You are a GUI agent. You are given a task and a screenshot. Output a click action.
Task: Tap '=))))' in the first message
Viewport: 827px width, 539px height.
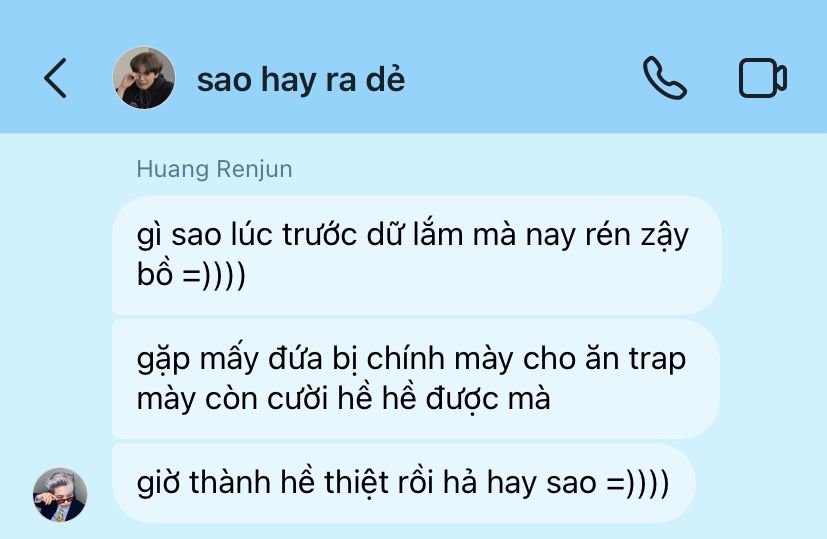(214, 275)
